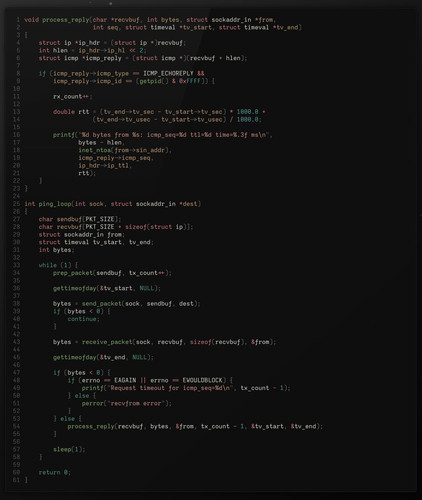Viewport: 422px width, 500px height.
Task: Click the send_packet call on line 38
Action: tap(140, 304)
